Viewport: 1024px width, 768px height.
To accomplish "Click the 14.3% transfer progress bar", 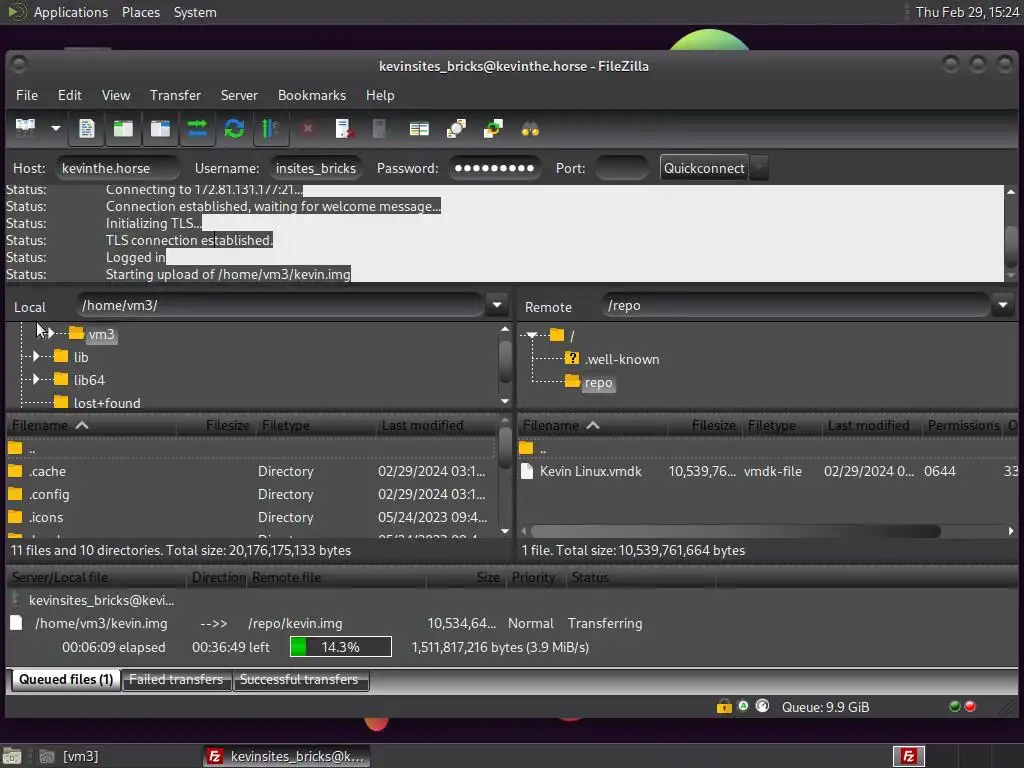I will [x=341, y=647].
